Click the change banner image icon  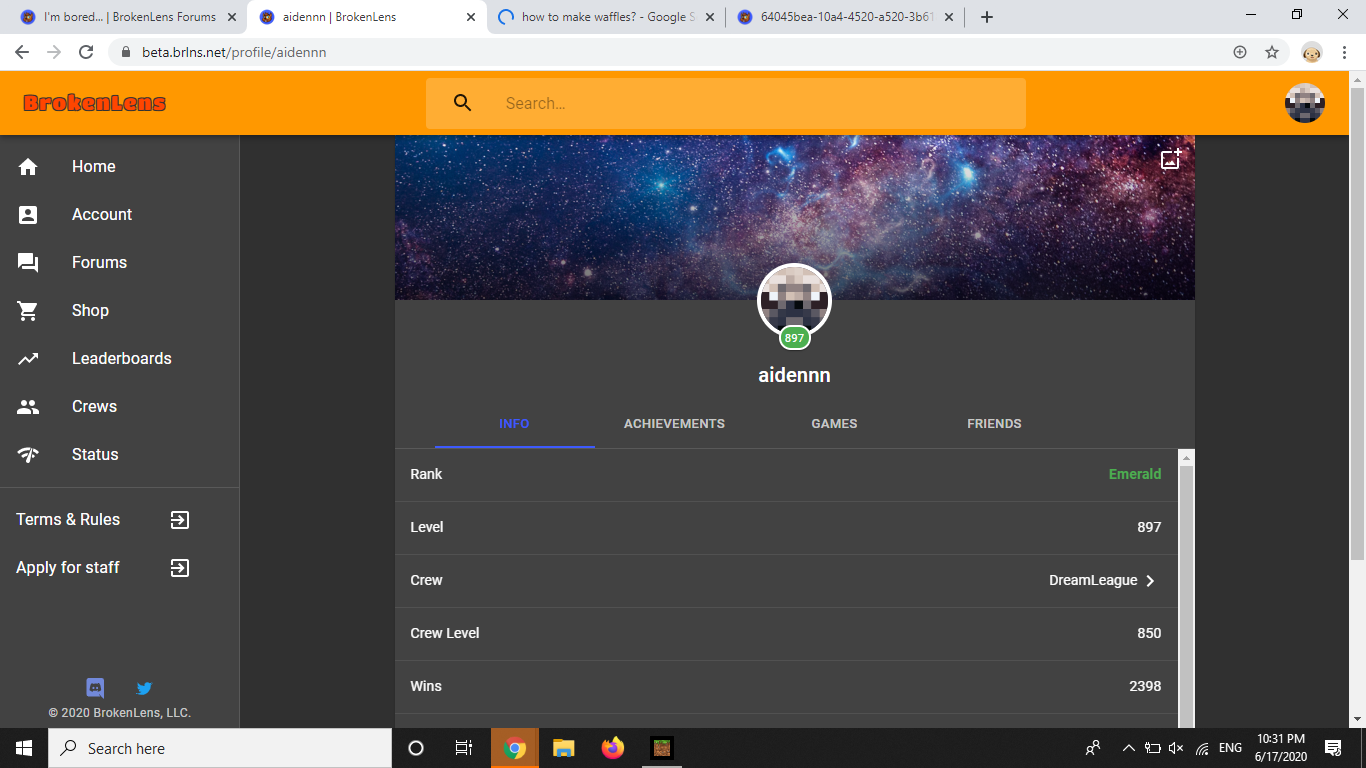(1171, 159)
